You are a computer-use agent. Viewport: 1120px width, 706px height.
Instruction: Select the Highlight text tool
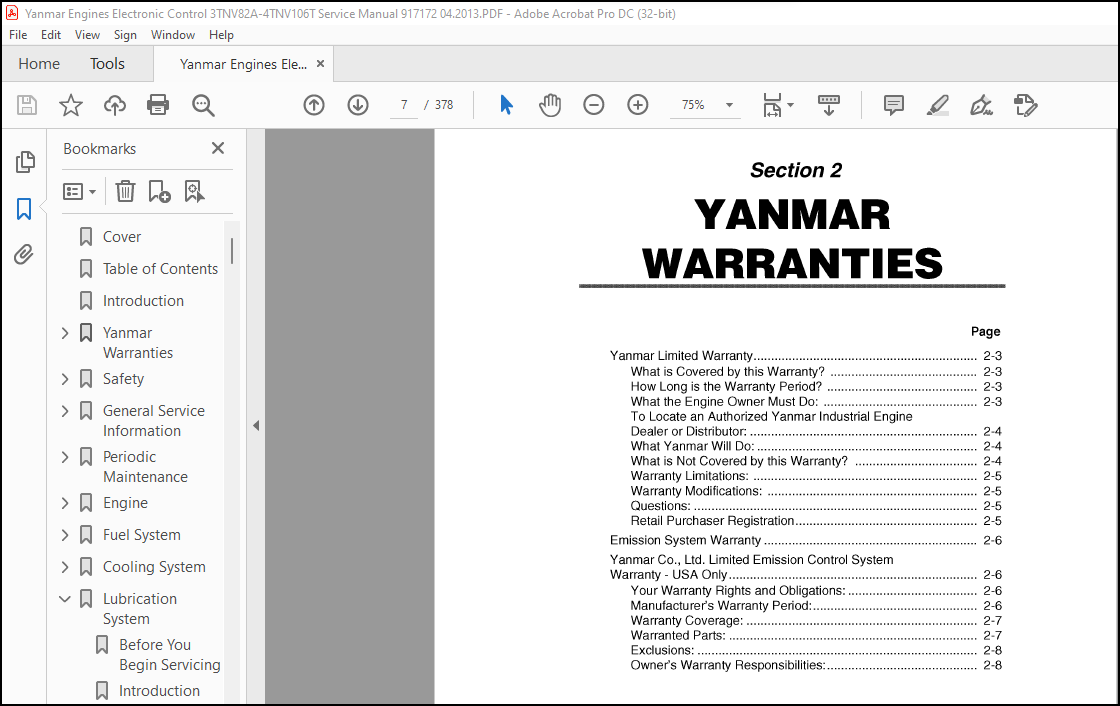tap(938, 105)
